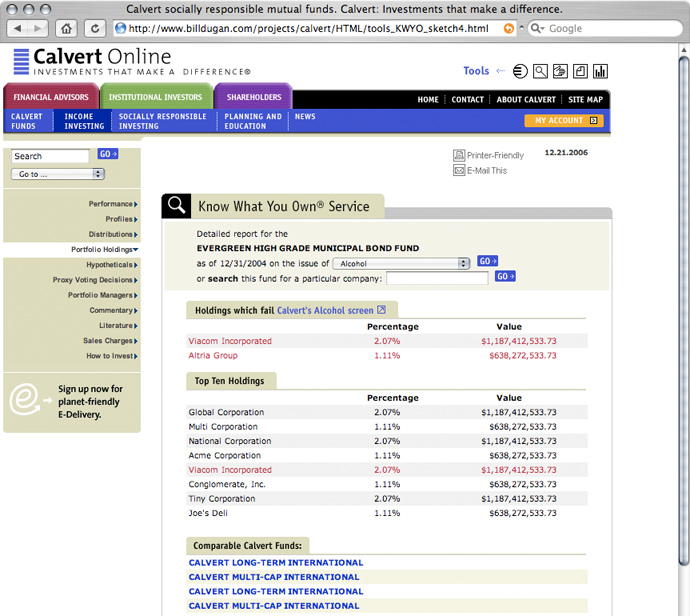690x616 pixels.
Task: Click the orange RSS icon in address bar
Action: click(509, 29)
